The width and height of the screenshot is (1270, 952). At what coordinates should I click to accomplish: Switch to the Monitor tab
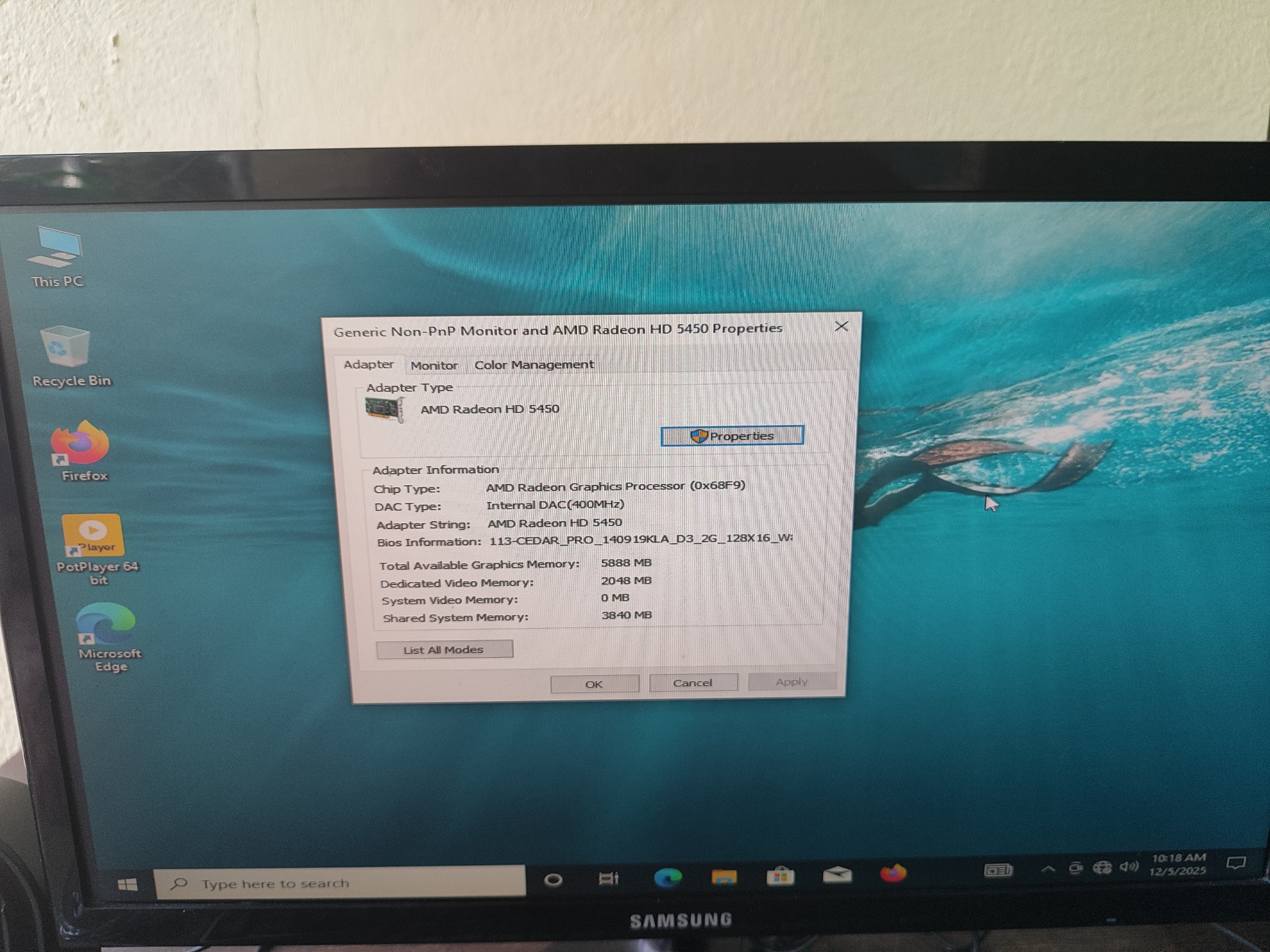[434, 365]
